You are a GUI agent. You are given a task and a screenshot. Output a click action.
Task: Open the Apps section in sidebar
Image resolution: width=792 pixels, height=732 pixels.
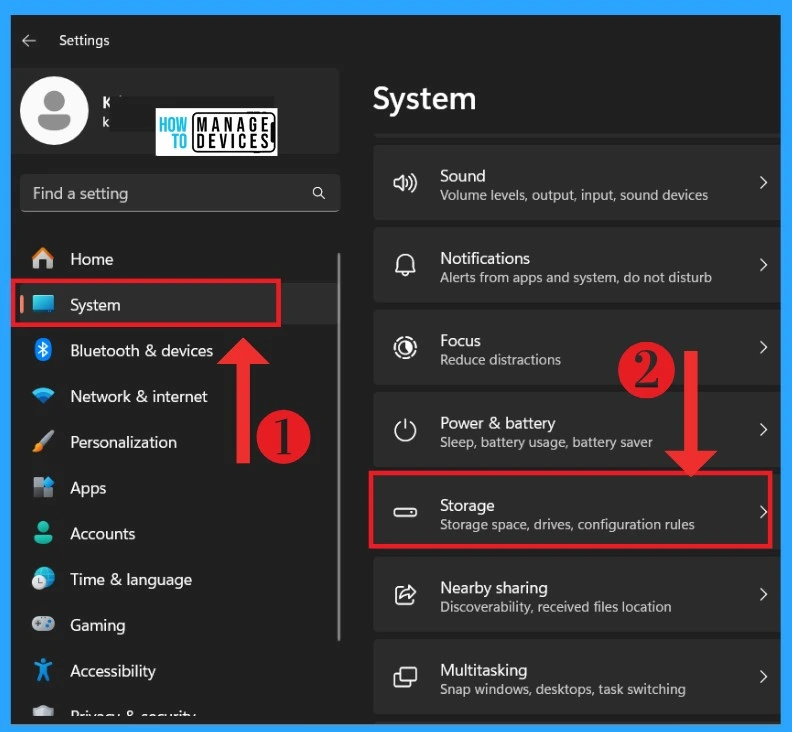(88, 488)
